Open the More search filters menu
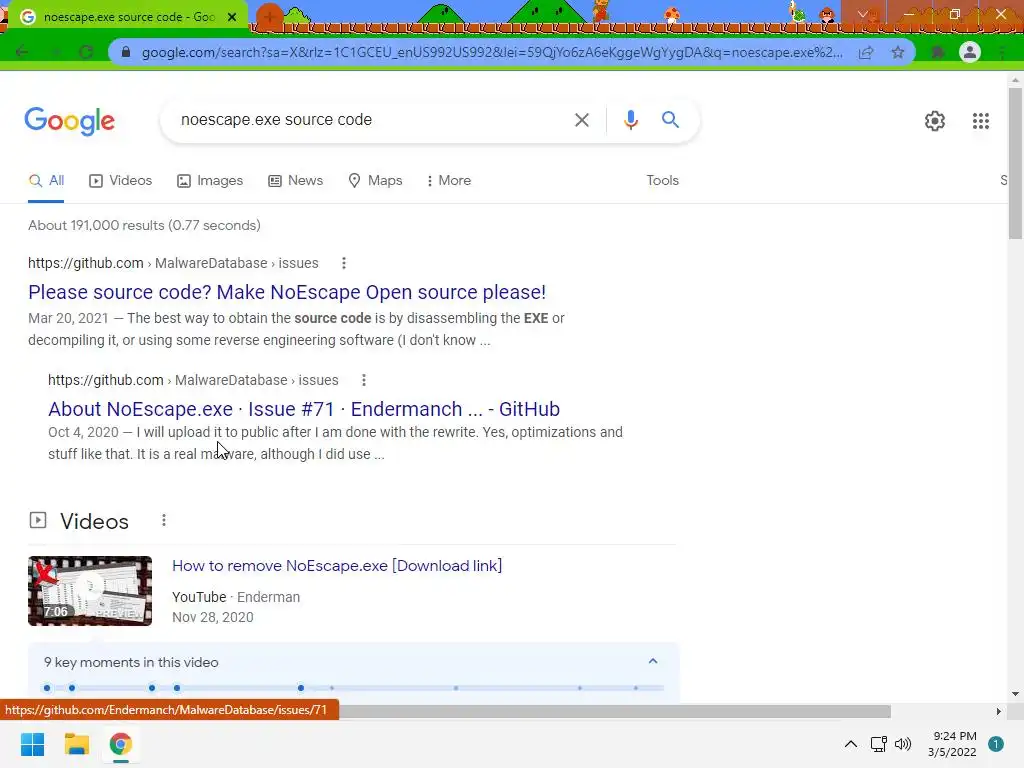The height and width of the screenshot is (768, 1024). click(x=448, y=180)
